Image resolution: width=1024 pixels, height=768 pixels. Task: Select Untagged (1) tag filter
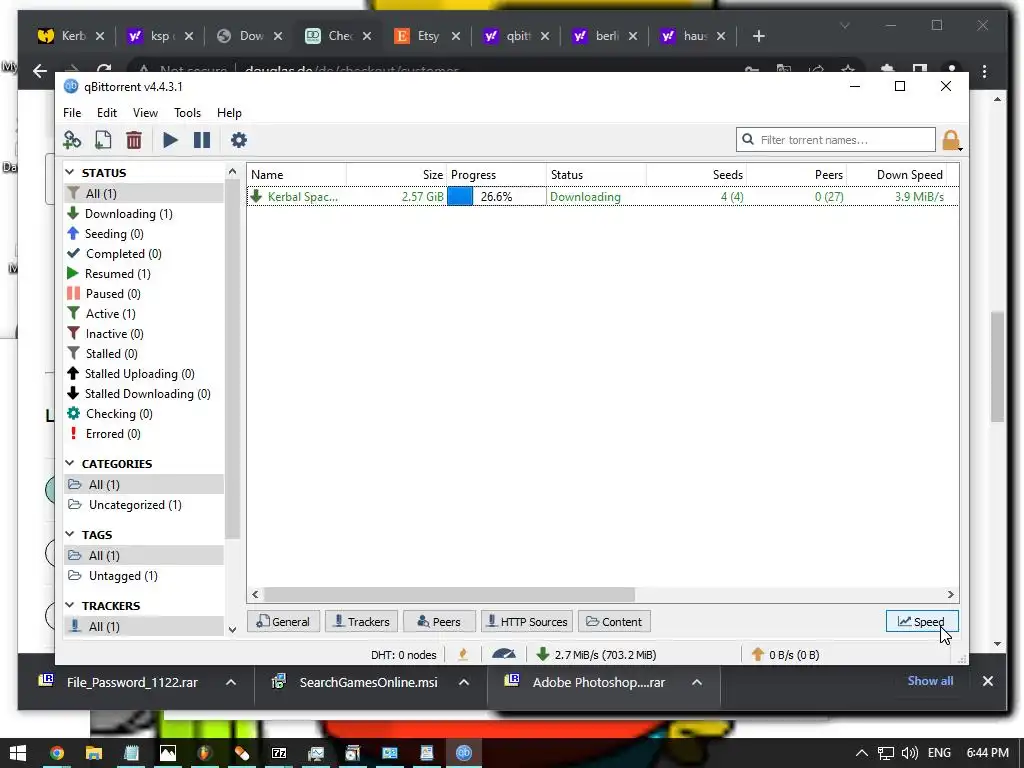[x=123, y=575]
